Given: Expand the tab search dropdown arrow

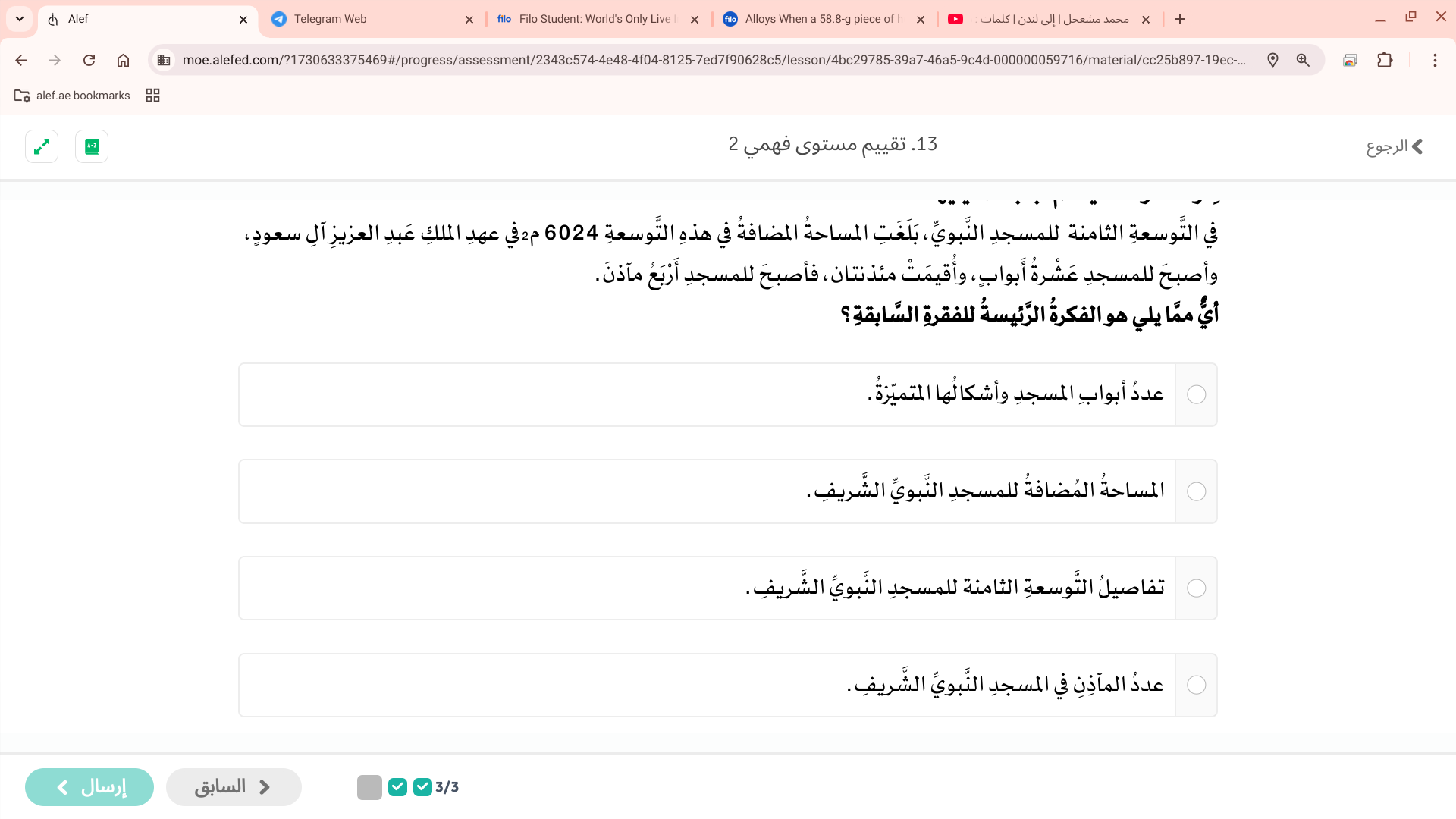Looking at the screenshot, I should tap(19, 19).
